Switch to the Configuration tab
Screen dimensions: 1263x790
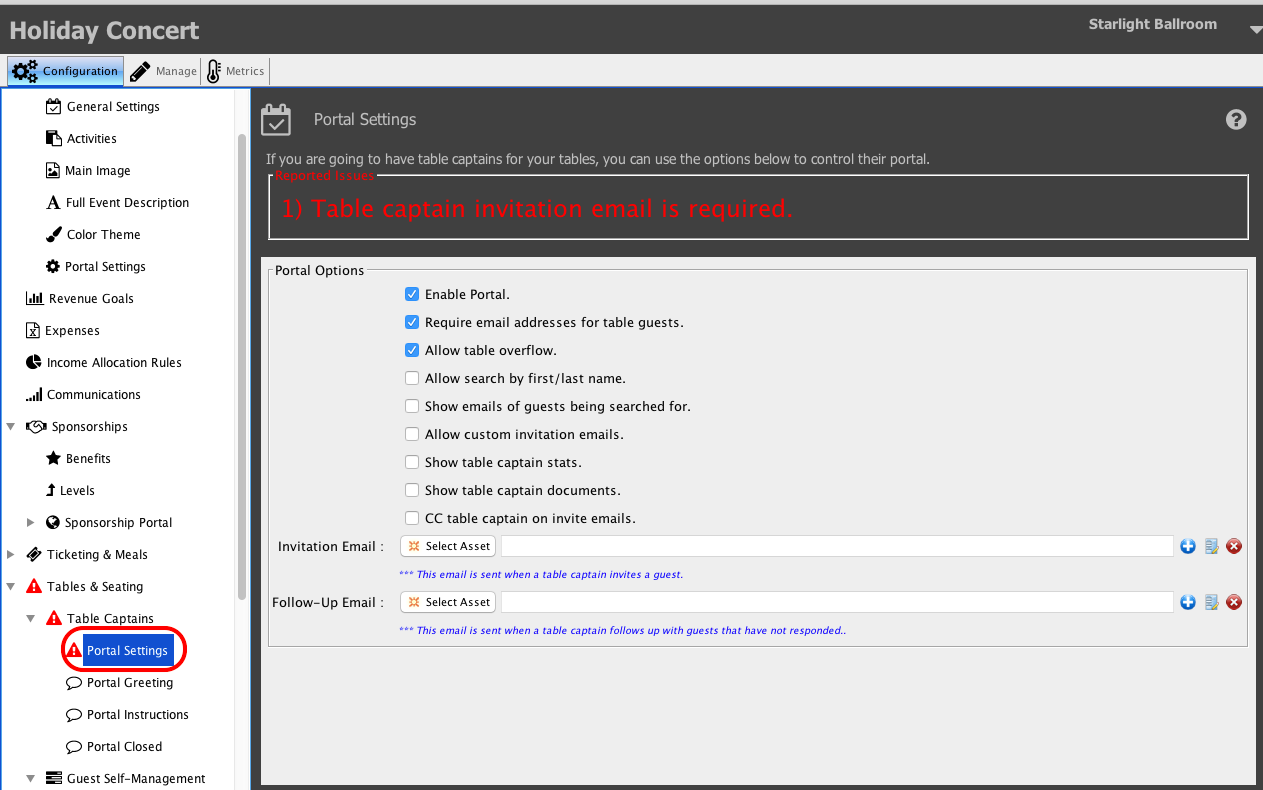(66, 71)
